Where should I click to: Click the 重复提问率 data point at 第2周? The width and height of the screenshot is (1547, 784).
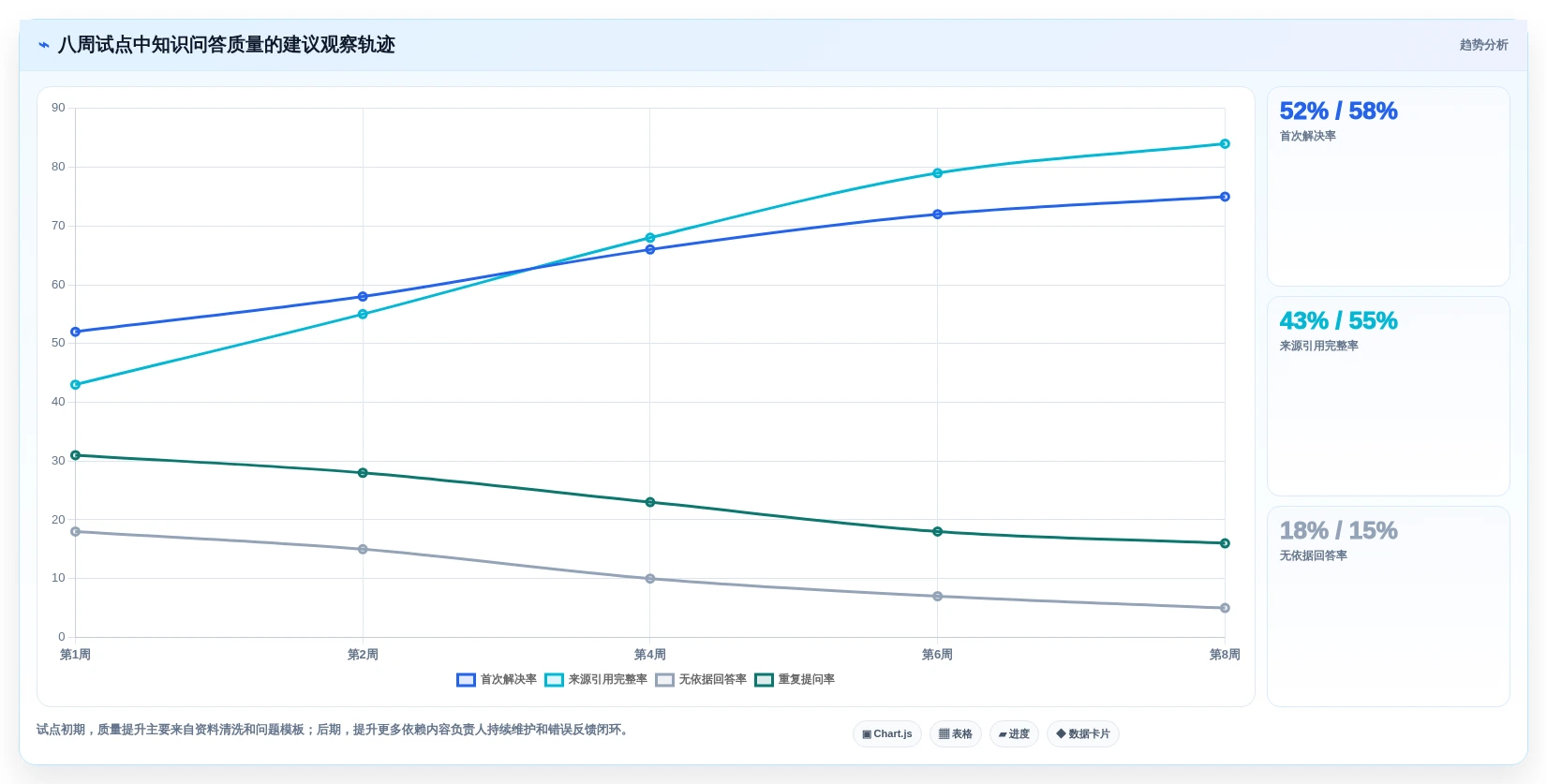363,473
